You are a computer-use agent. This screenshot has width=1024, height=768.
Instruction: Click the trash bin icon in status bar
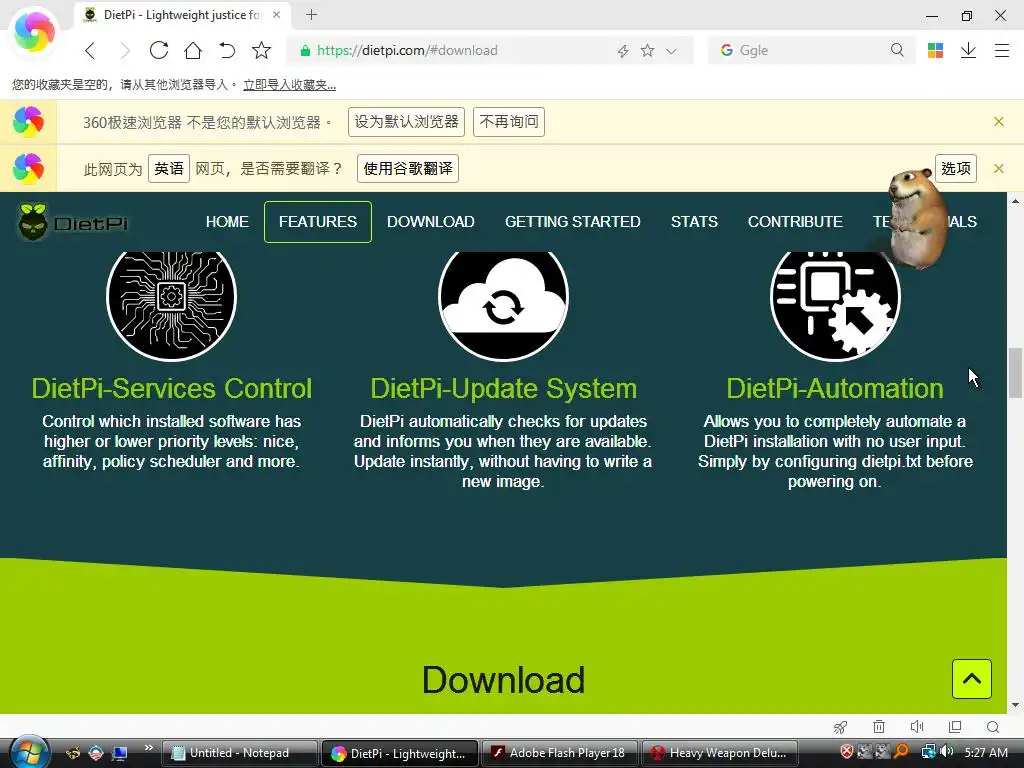tap(879, 727)
